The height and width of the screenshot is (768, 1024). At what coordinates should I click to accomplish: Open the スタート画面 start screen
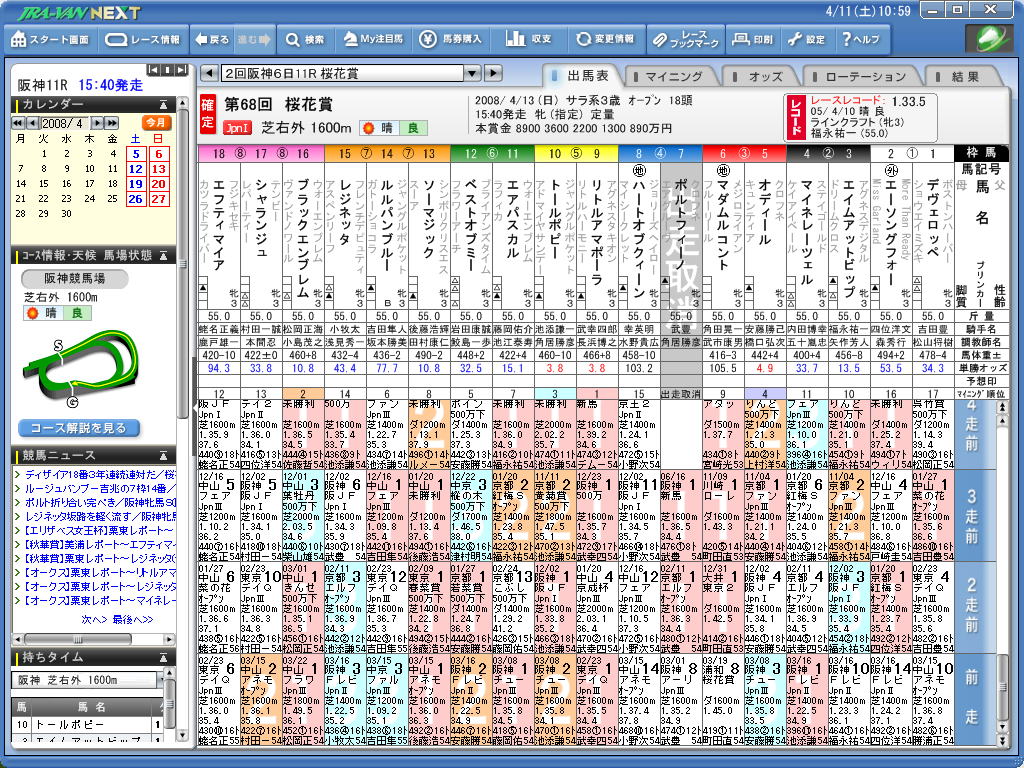point(51,40)
